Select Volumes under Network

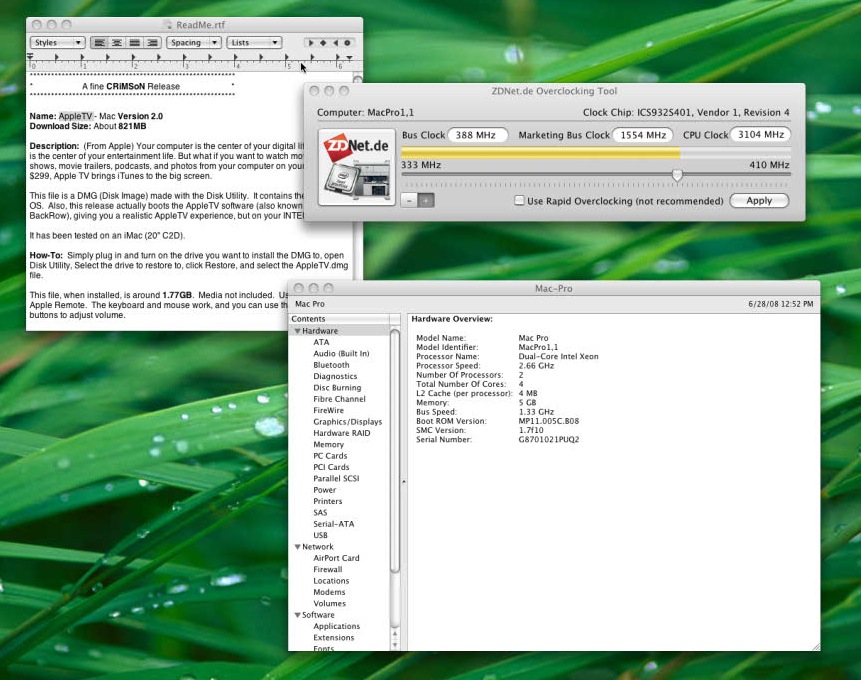[329, 604]
